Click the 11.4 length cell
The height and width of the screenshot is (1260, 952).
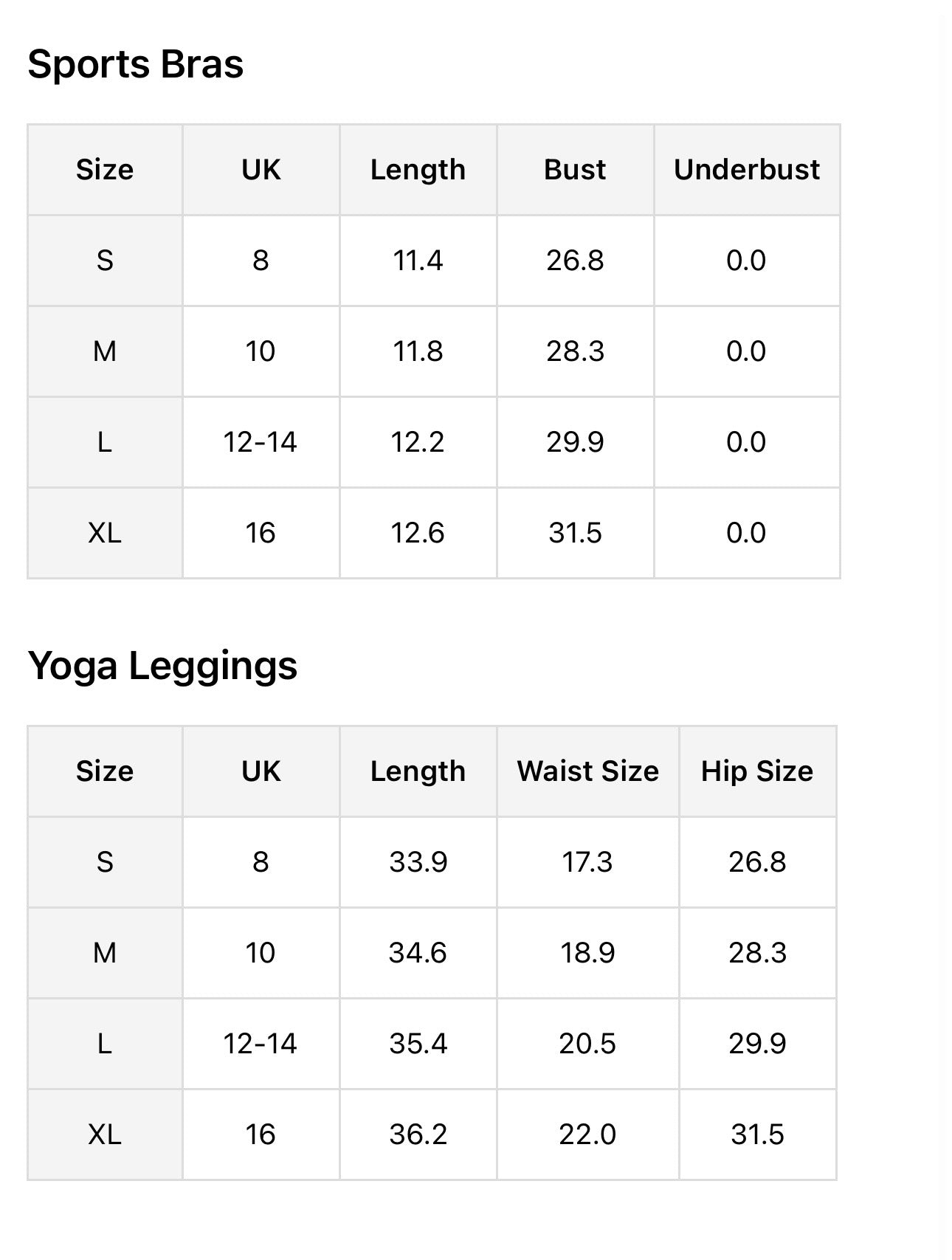click(x=418, y=261)
